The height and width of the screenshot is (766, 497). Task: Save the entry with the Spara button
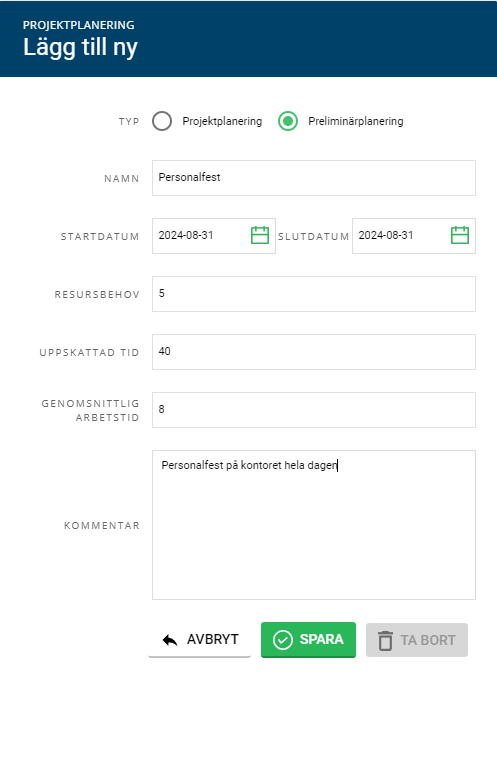[x=308, y=640]
